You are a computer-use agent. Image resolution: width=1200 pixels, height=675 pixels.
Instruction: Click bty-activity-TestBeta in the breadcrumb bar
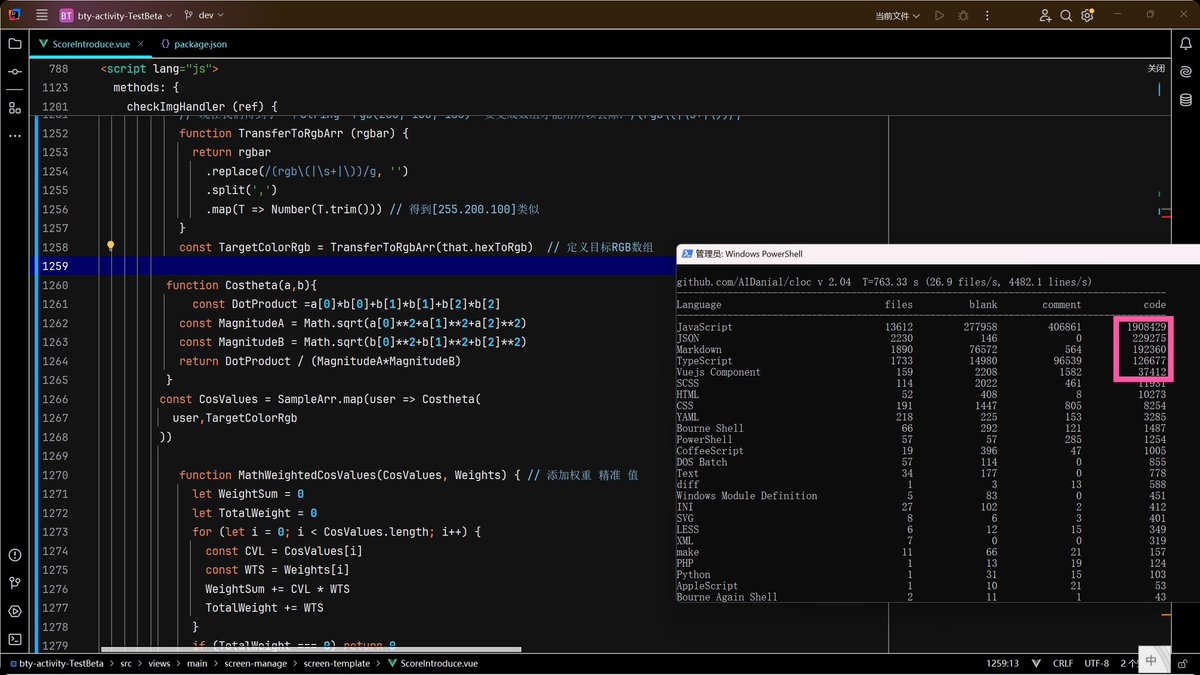click(x=56, y=663)
